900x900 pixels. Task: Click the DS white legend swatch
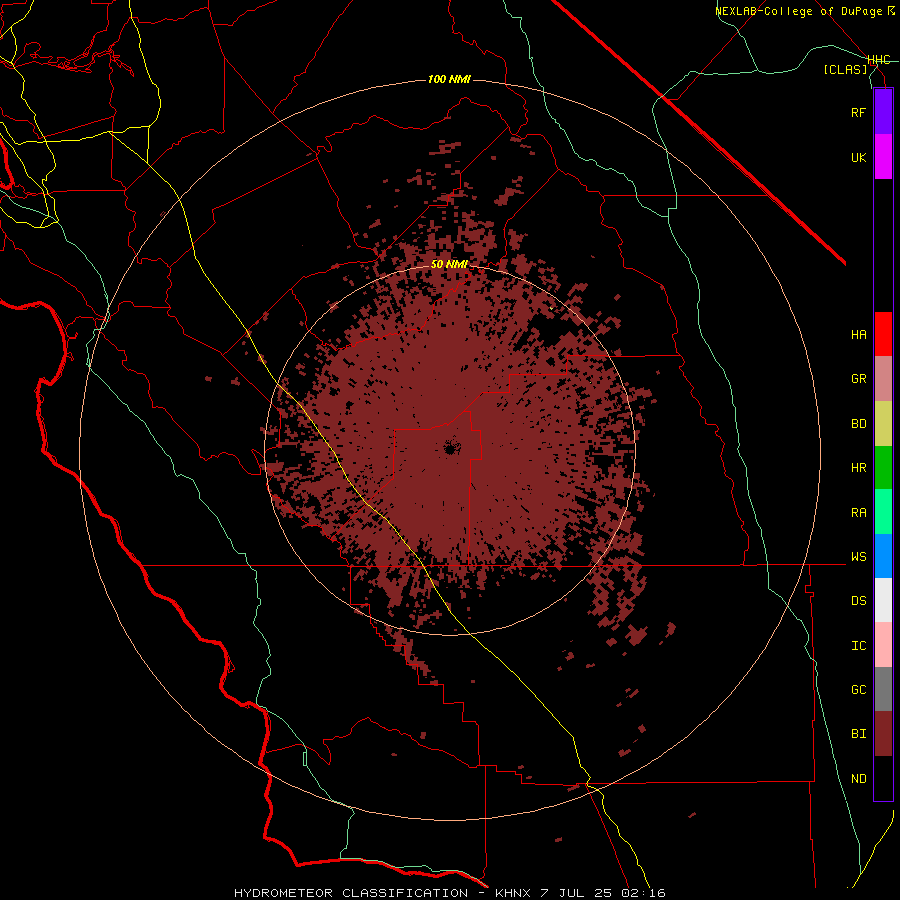click(883, 600)
